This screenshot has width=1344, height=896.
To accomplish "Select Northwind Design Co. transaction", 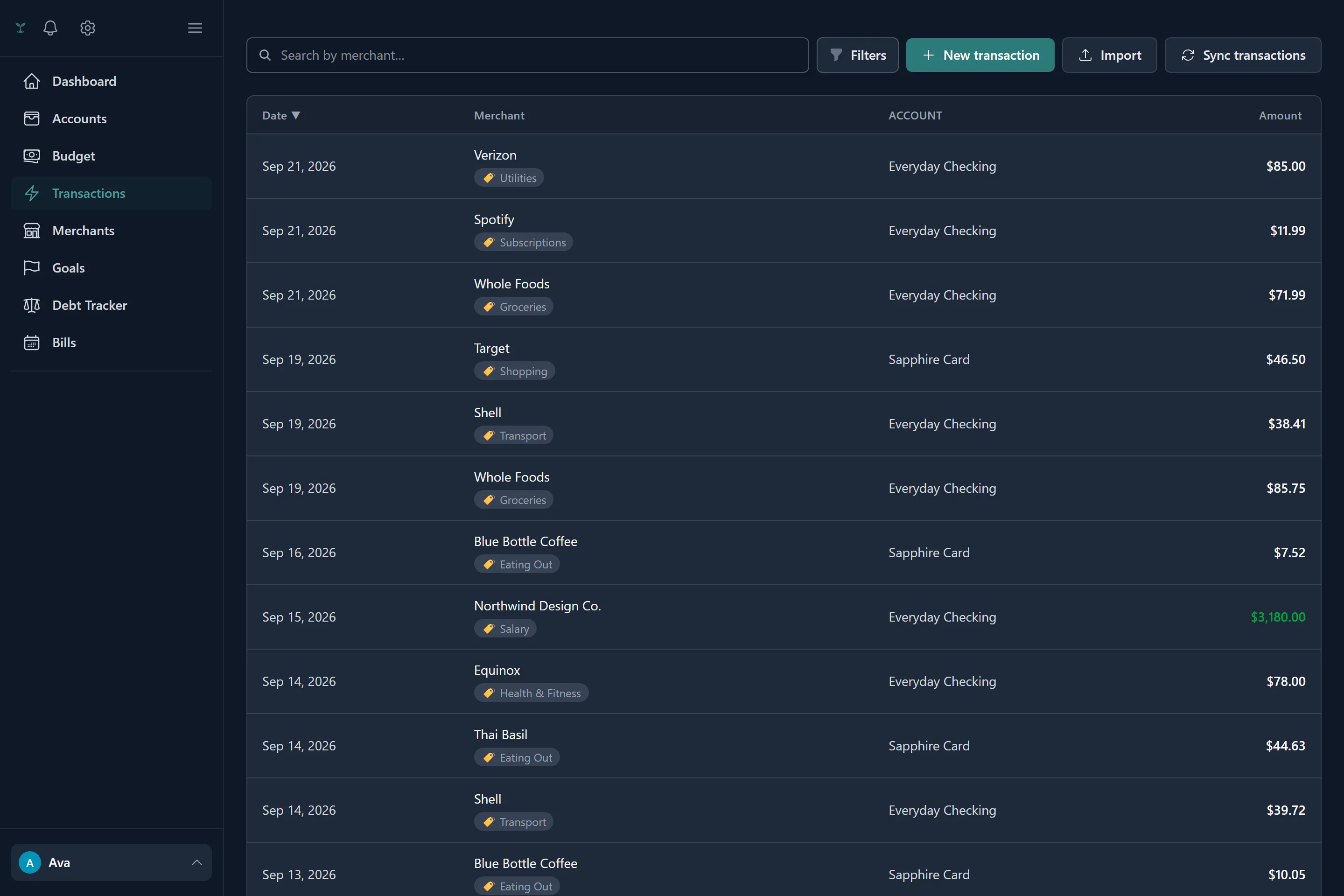I will (x=784, y=617).
